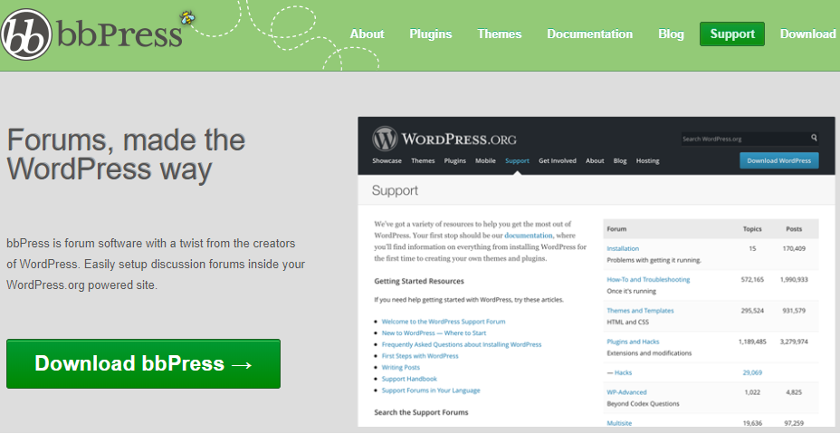The image size is (840, 434).
Task: Select Mobile in WordPress.org nav
Action: [x=485, y=161]
